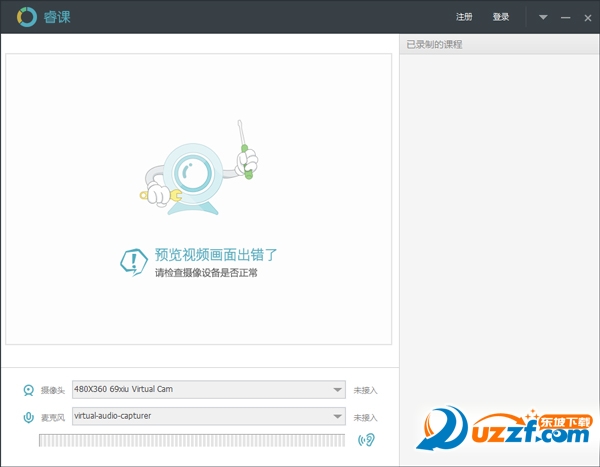Image resolution: width=600 pixels, height=467 pixels.
Task: Click the 睿课 logo icon
Action: click(x=27, y=17)
